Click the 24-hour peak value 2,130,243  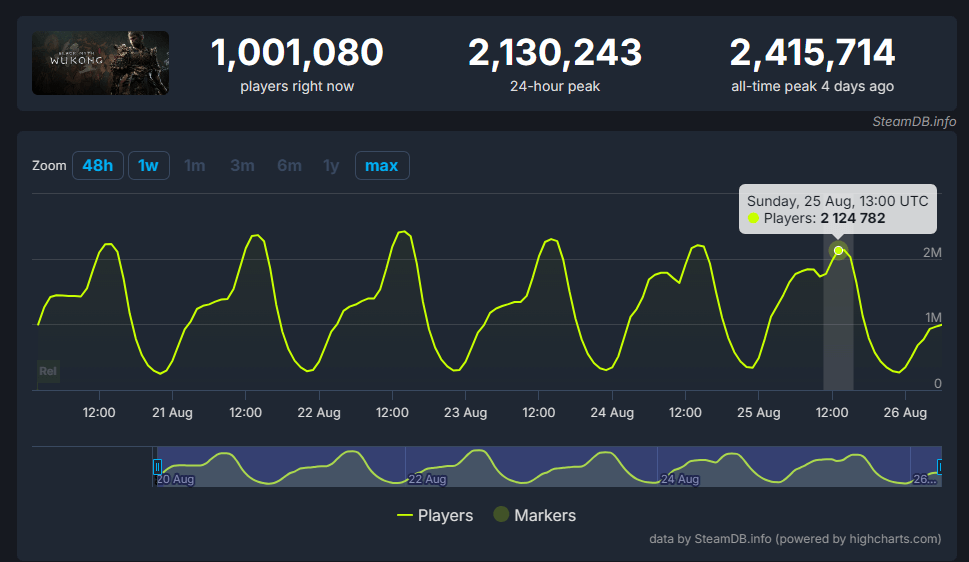pyautogui.click(x=555, y=53)
